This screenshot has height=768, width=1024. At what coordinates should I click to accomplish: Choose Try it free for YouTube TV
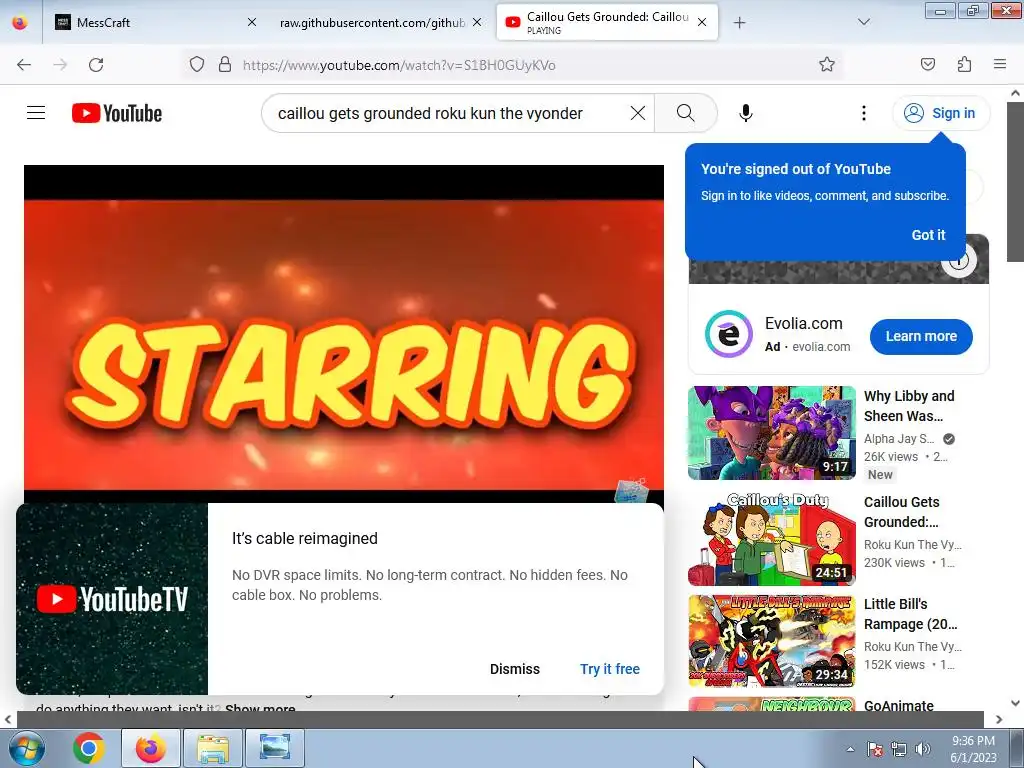point(609,669)
